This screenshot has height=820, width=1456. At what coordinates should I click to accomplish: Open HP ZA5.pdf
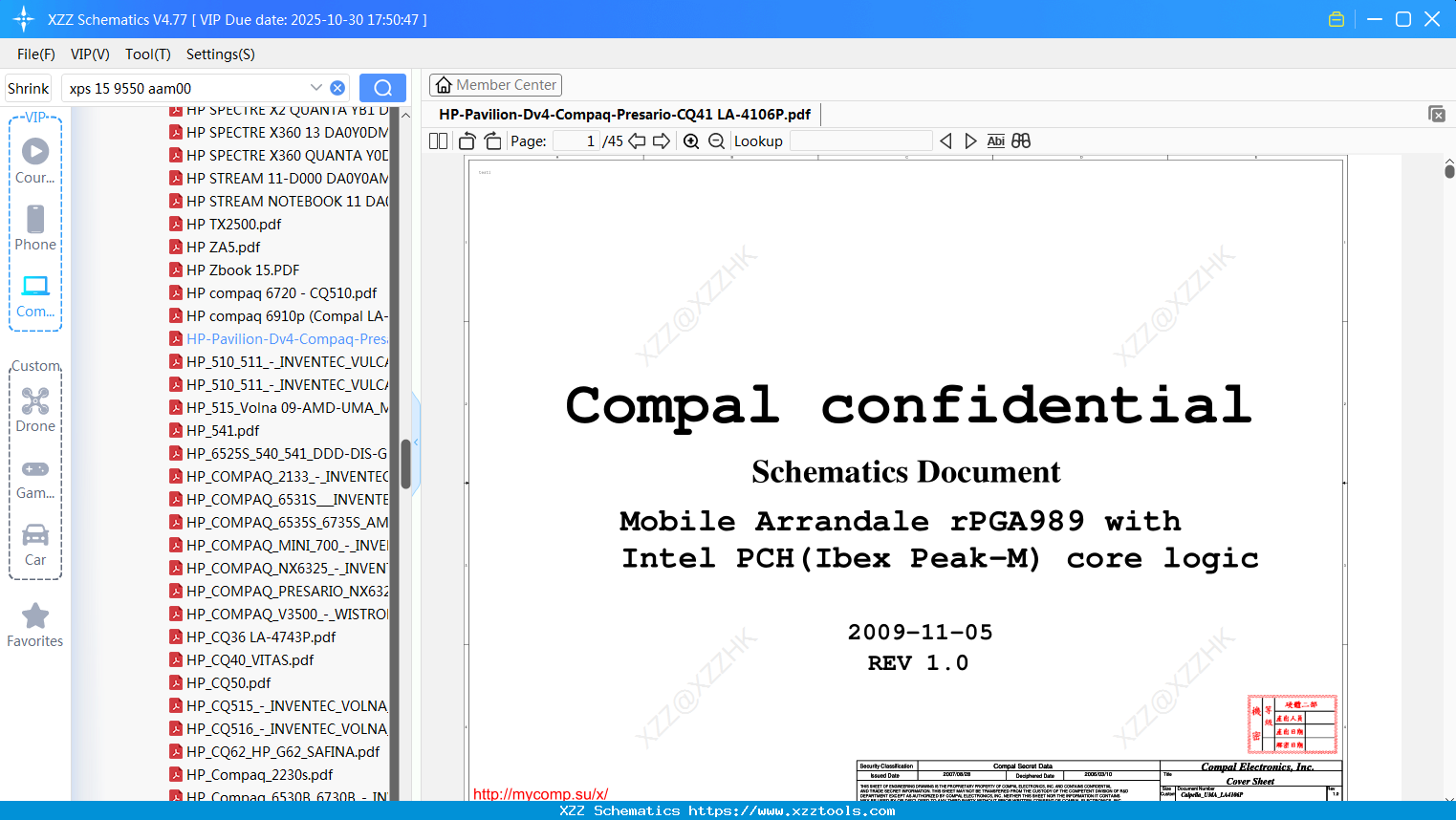pyautogui.click(x=215, y=247)
